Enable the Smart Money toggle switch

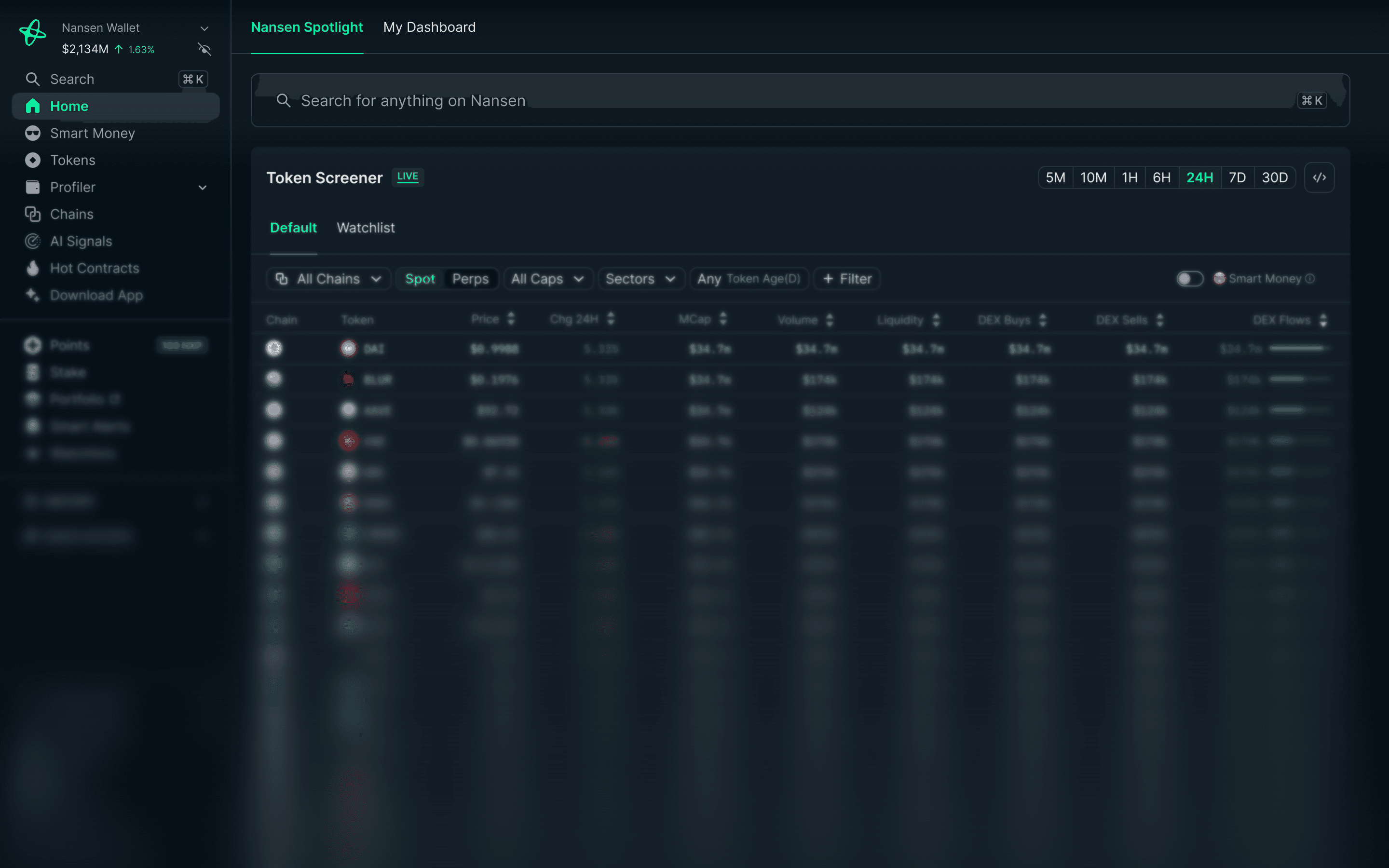pos(1189,279)
